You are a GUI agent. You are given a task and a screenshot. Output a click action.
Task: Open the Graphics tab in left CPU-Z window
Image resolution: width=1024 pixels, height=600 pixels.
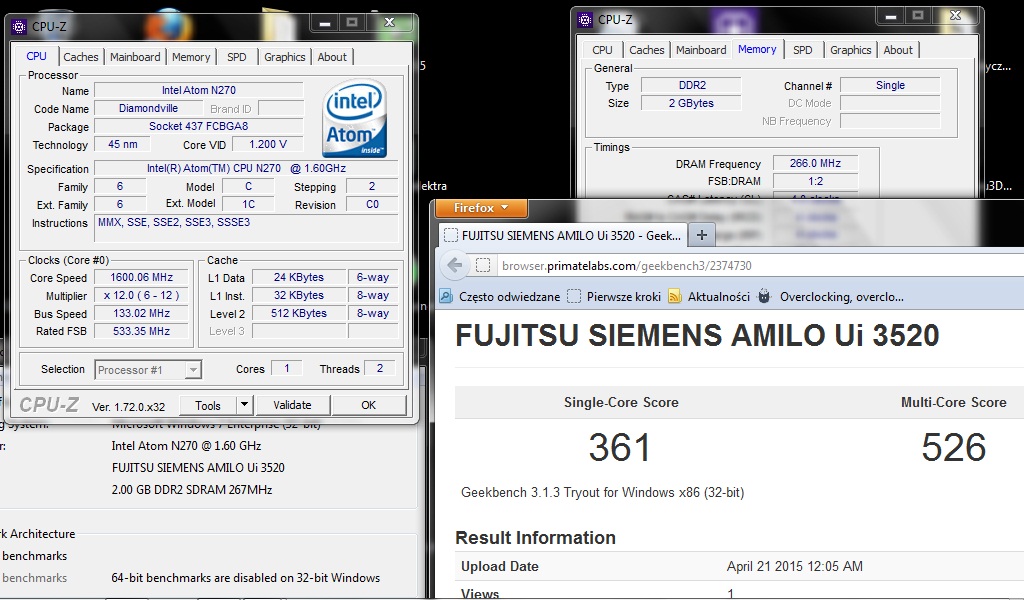(285, 57)
